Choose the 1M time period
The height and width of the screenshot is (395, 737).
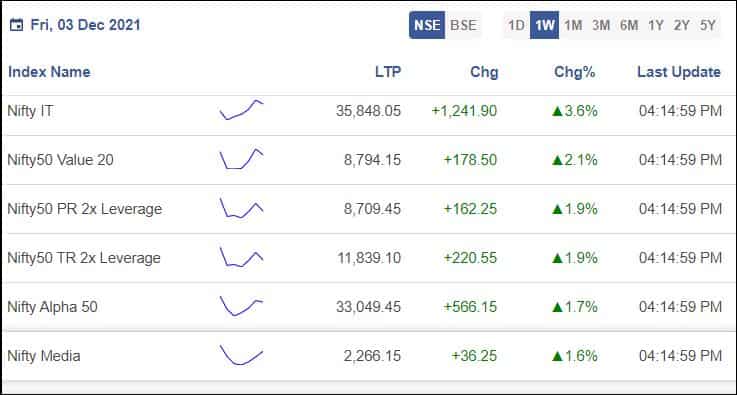(x=573, y=25)
